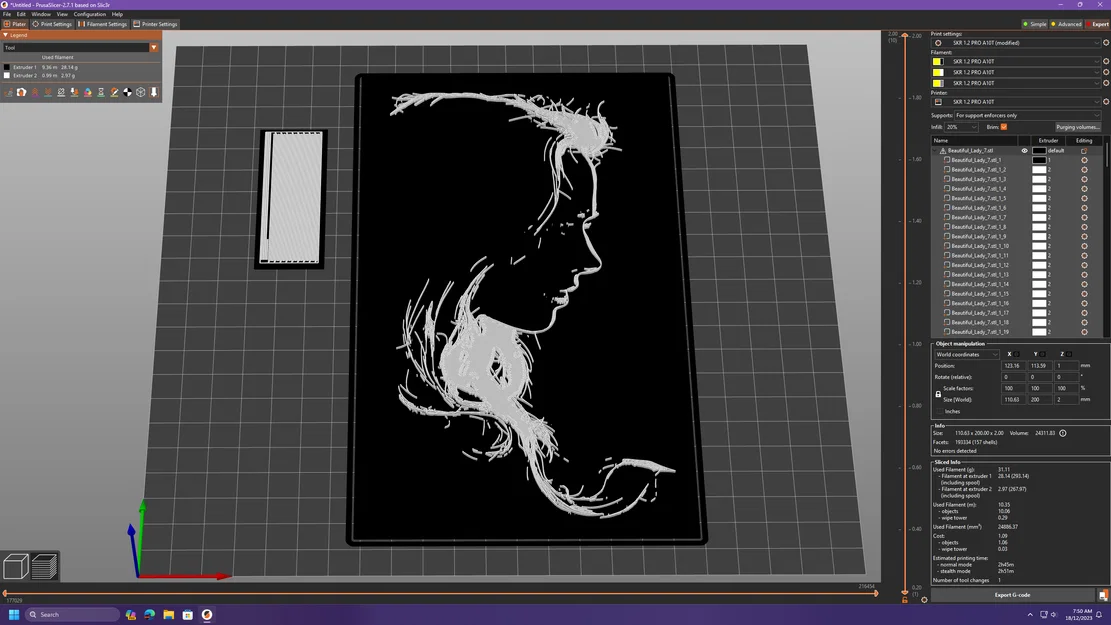Toggle visibility eye for Beautiful_Lady_7.stl
The height and width of the screenshot is (625, 1111).
coord(1024,151)
